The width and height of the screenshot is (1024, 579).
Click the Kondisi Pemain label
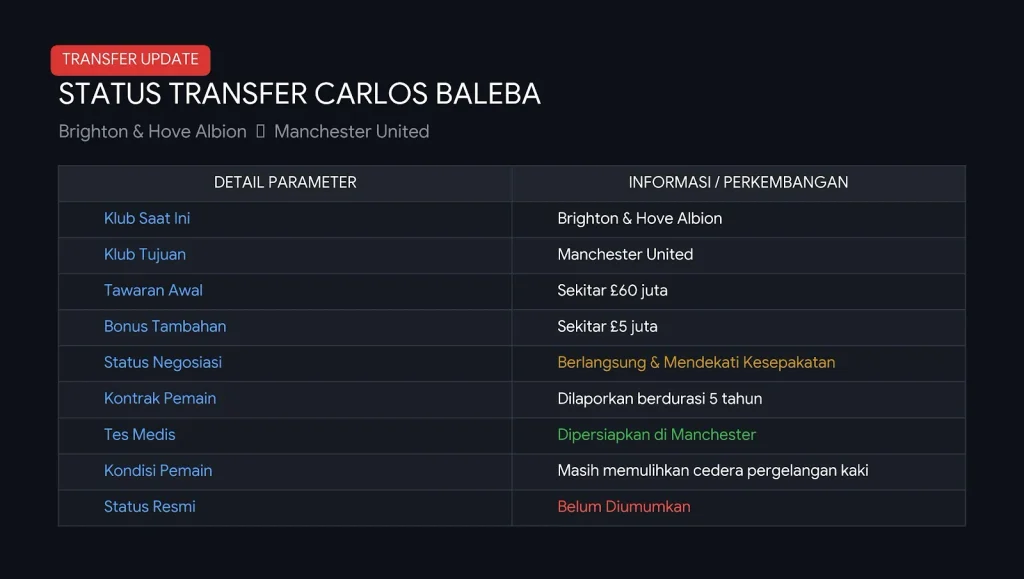[x=158, y=471]
